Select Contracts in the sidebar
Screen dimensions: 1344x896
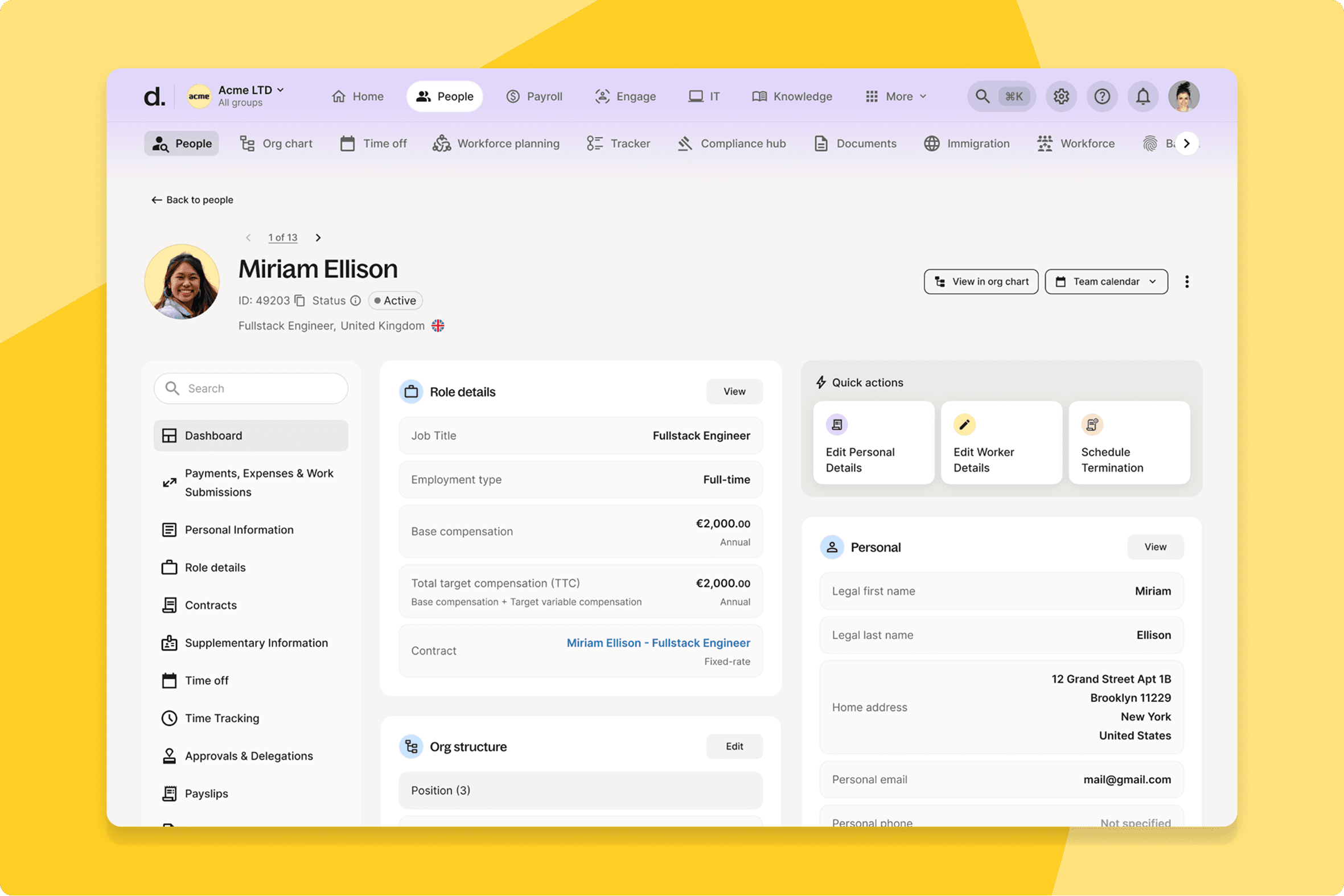pos(210,605)
